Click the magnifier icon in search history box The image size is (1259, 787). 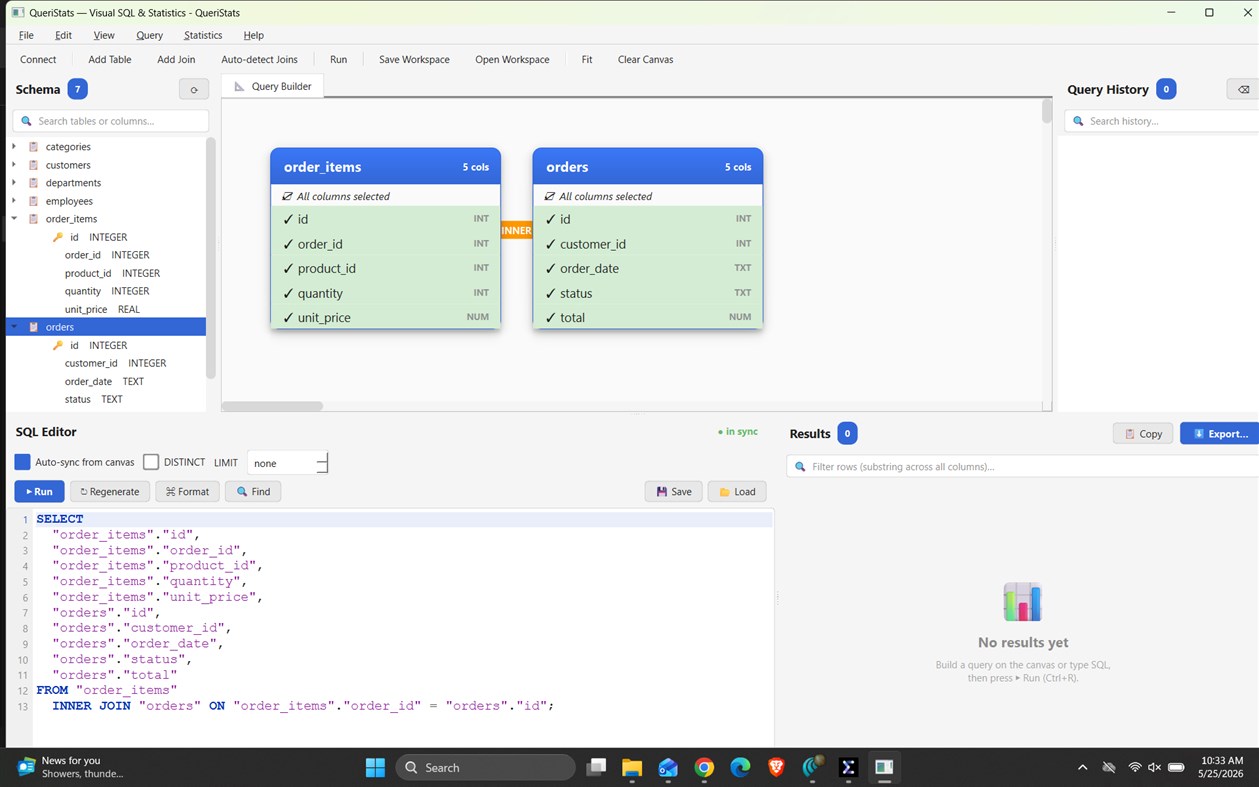click(1077, 121)
